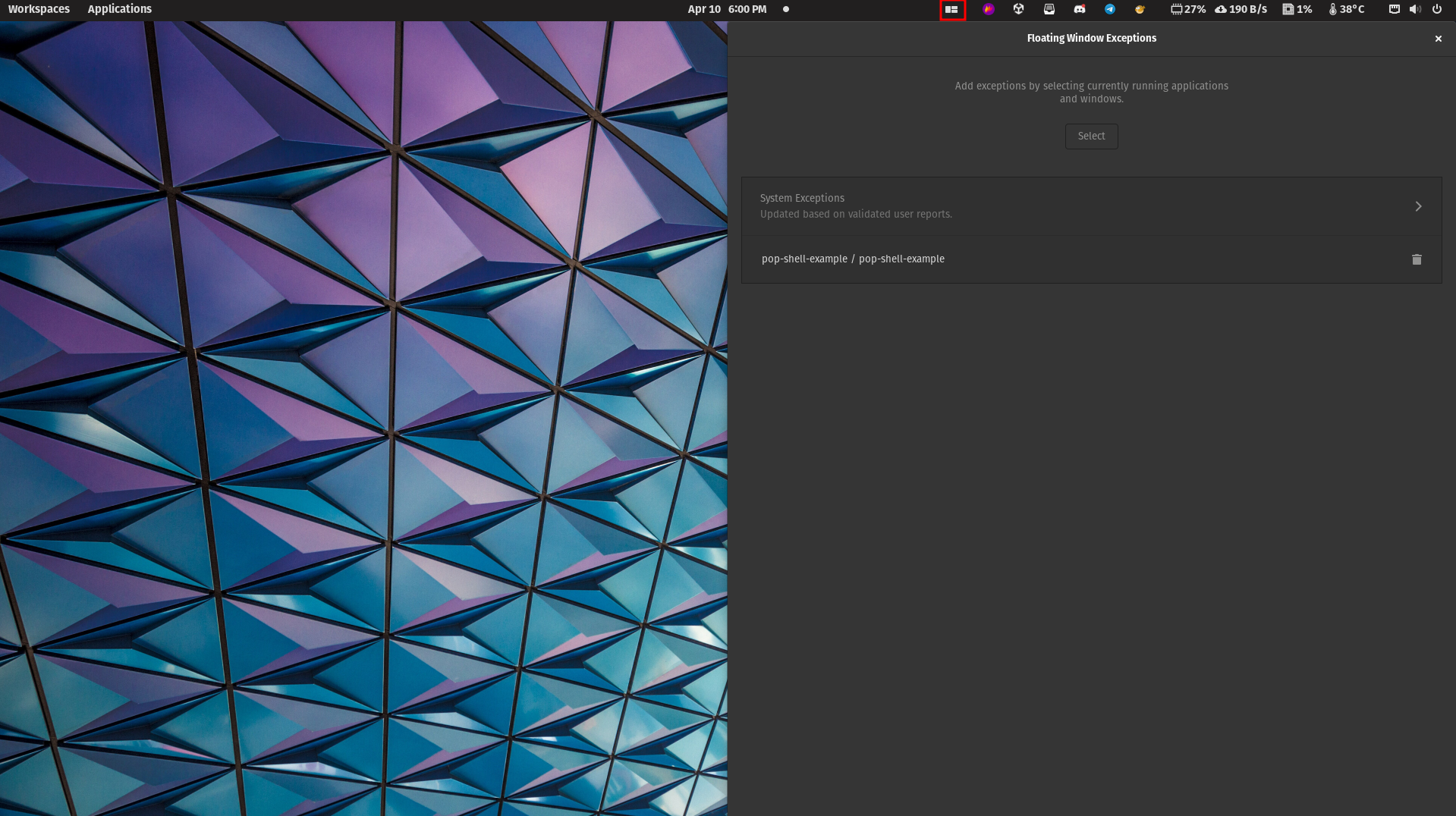Open the Workspaces menu
Screen dimensions: 1456x816
click(39, 9)
